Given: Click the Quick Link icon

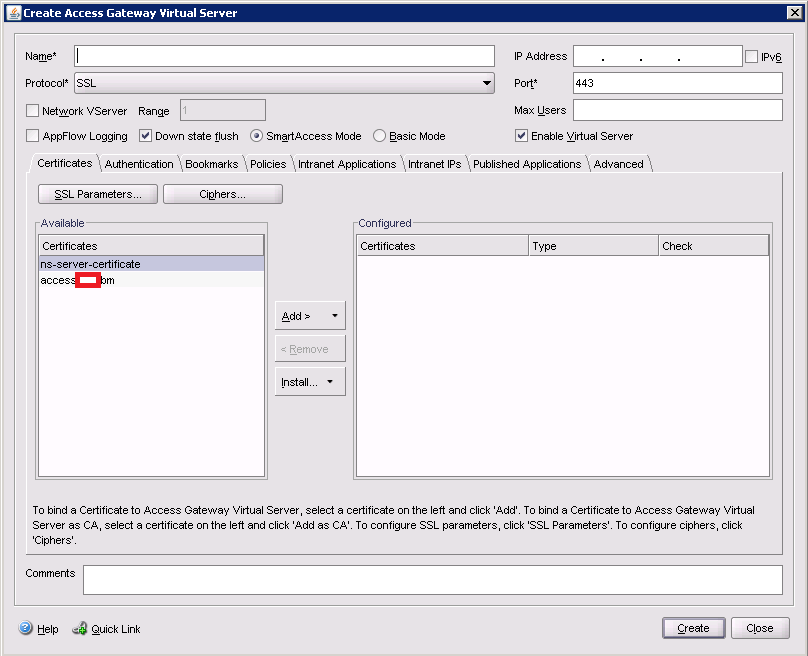Looking at the screenshot, I should pos(80,628).
